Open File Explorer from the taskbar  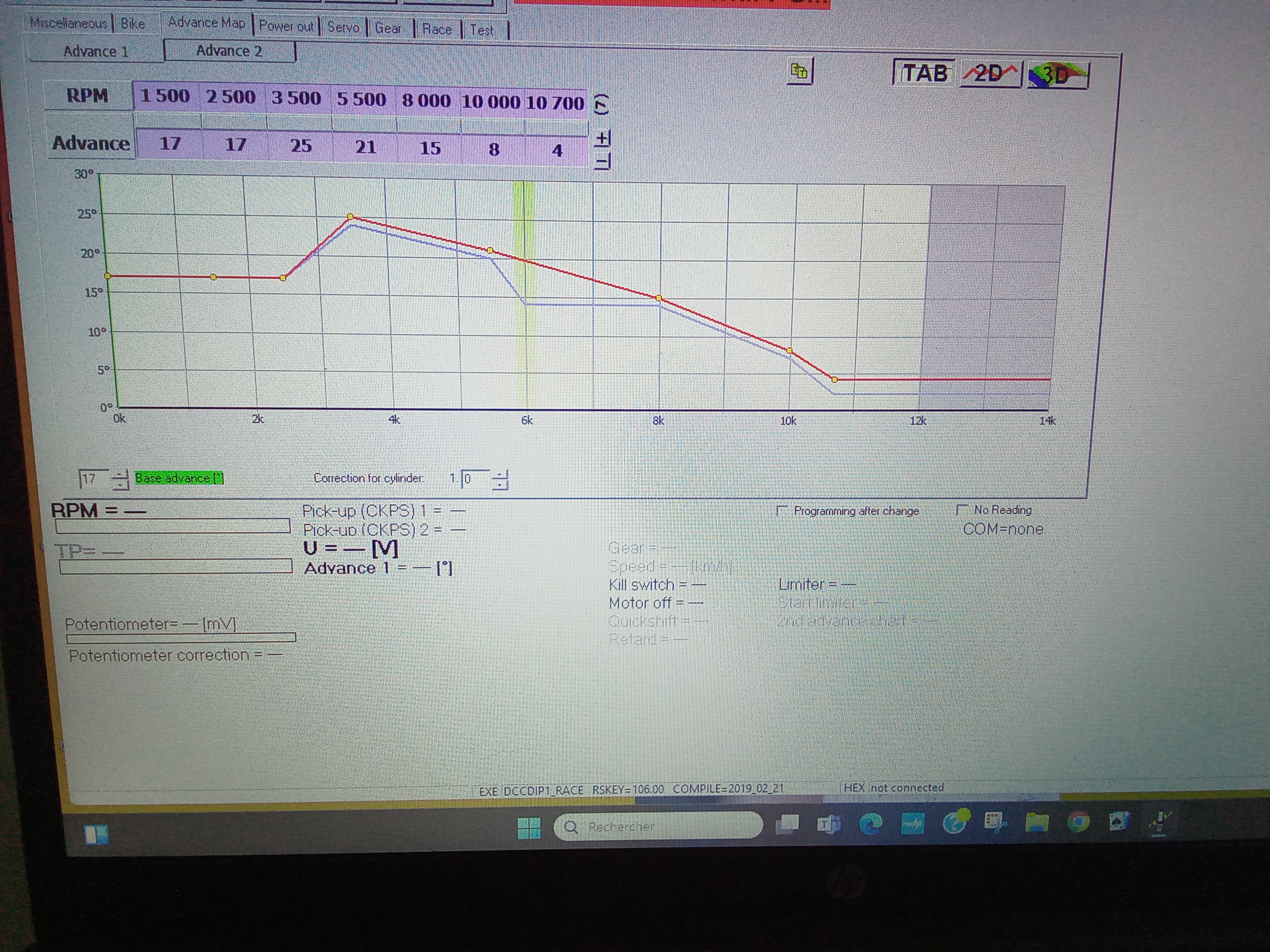click(x=1037, y=822)
